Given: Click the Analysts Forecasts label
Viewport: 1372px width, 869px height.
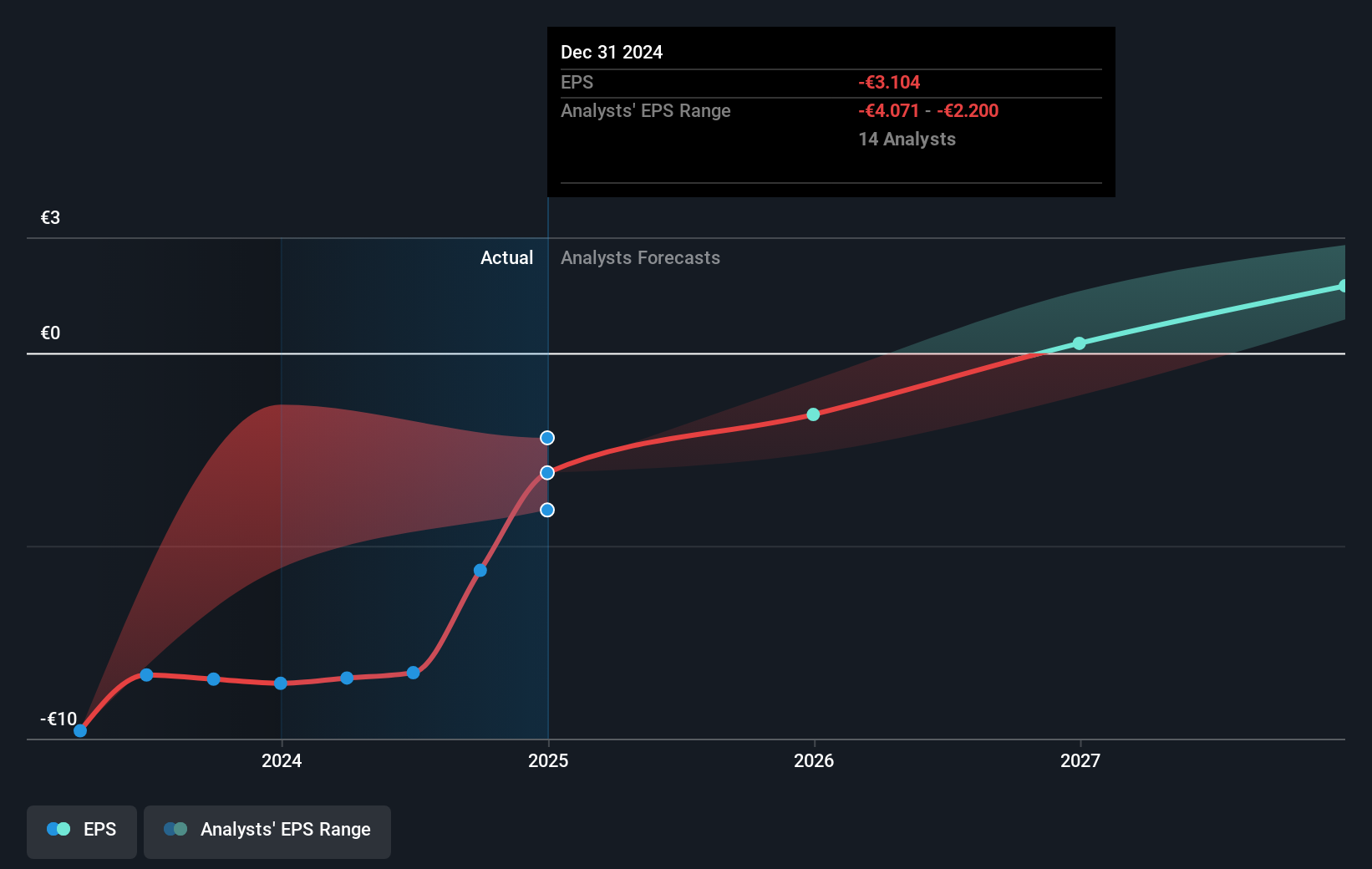Looking at the screenshot, I should [x=640, y=258].
